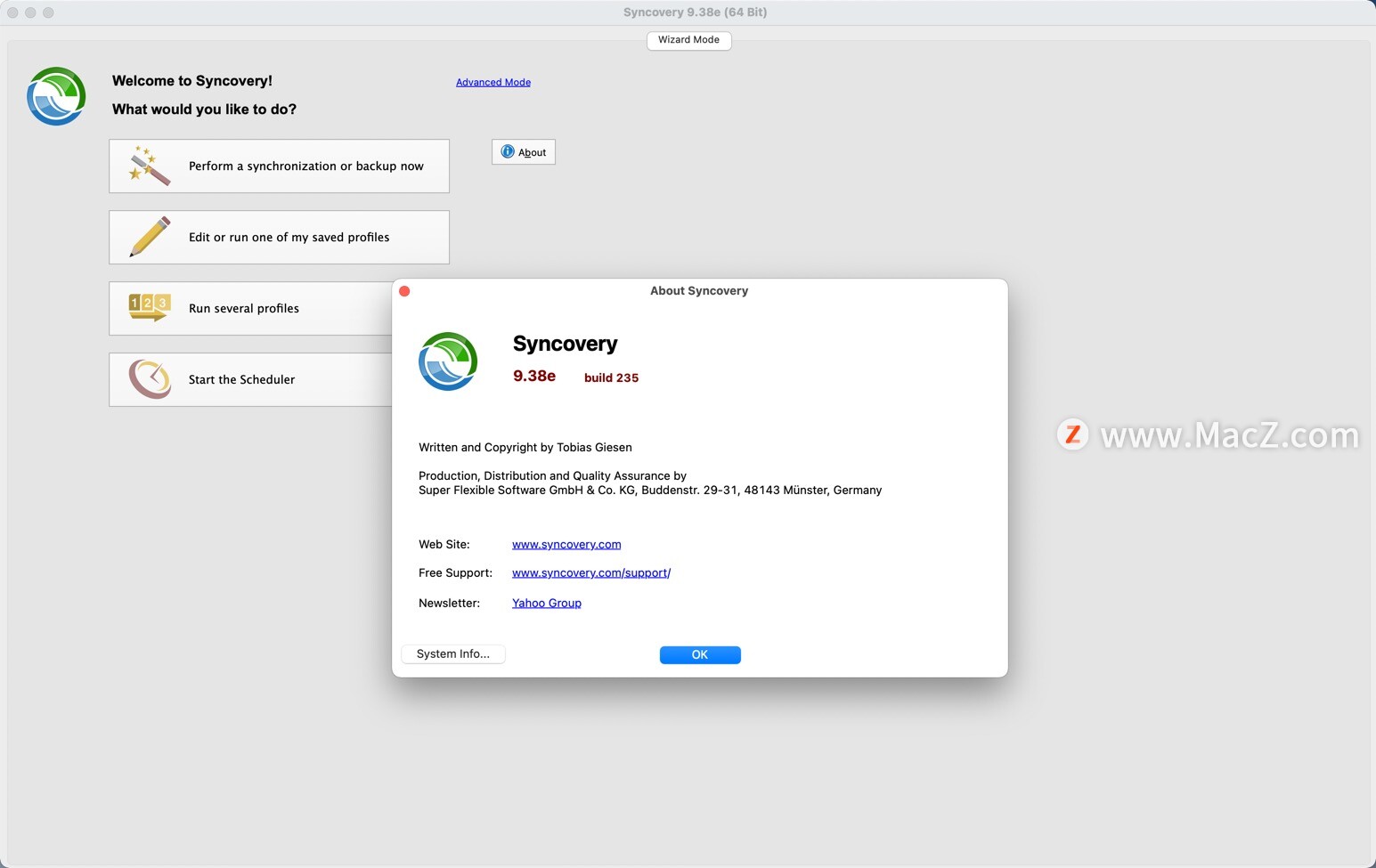Open www.syncovery.com web site link
Screen dimensions: 1376x868
pyautogui.click(x=566, y=544)
